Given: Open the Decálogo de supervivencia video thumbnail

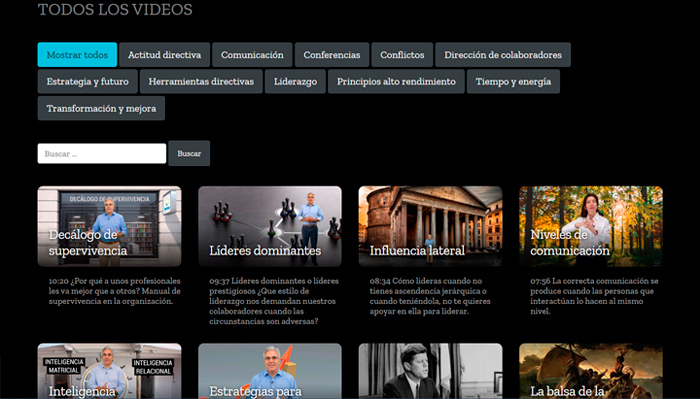Looking at the screenshot, I should tap(109, 226).
